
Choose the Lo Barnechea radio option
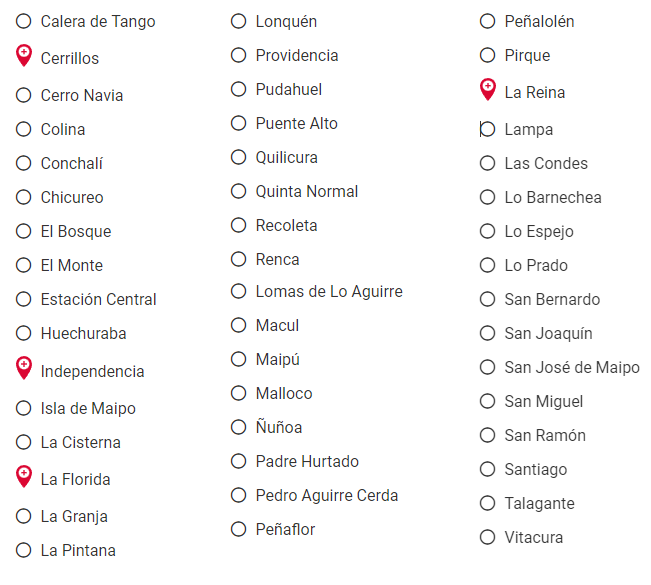tap(487, 197)
